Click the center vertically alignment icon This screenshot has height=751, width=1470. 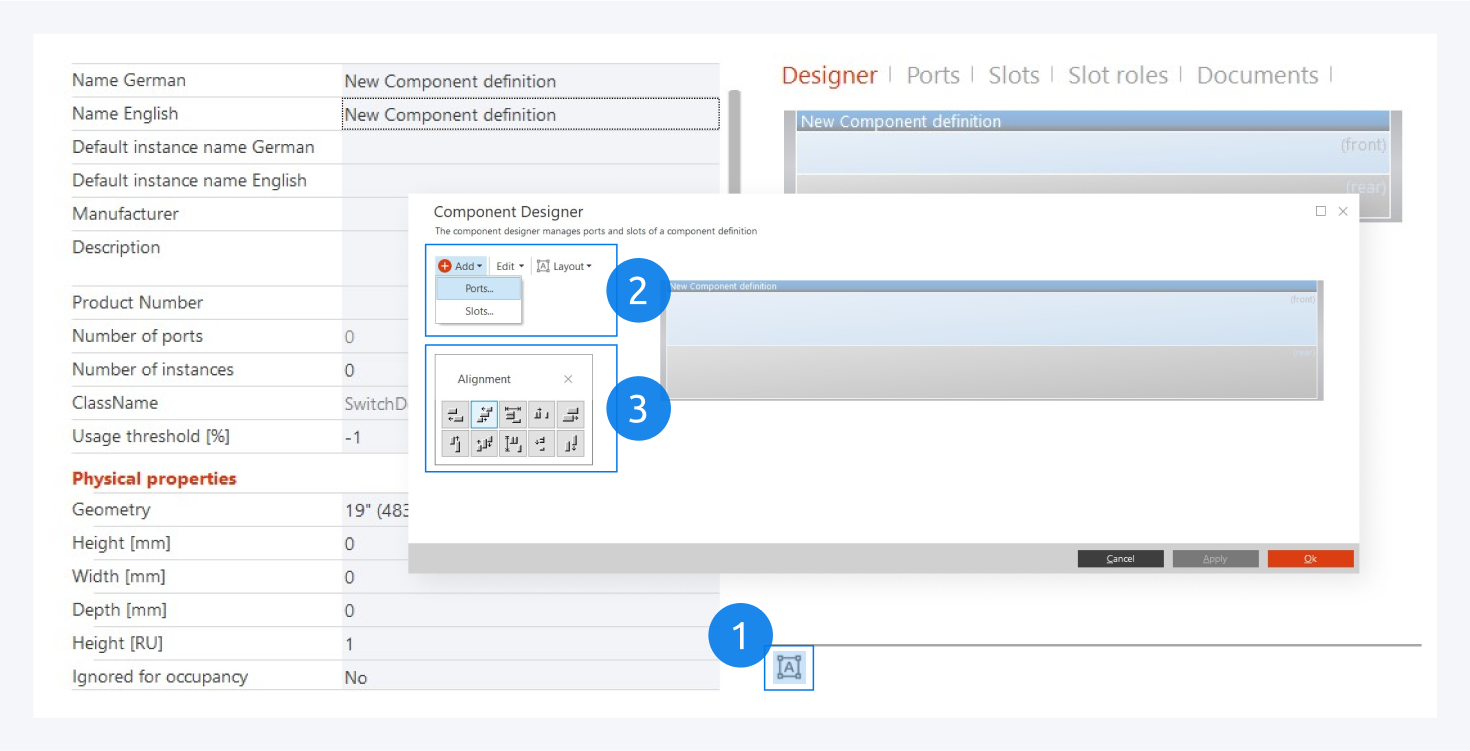[x=485, y=444]
